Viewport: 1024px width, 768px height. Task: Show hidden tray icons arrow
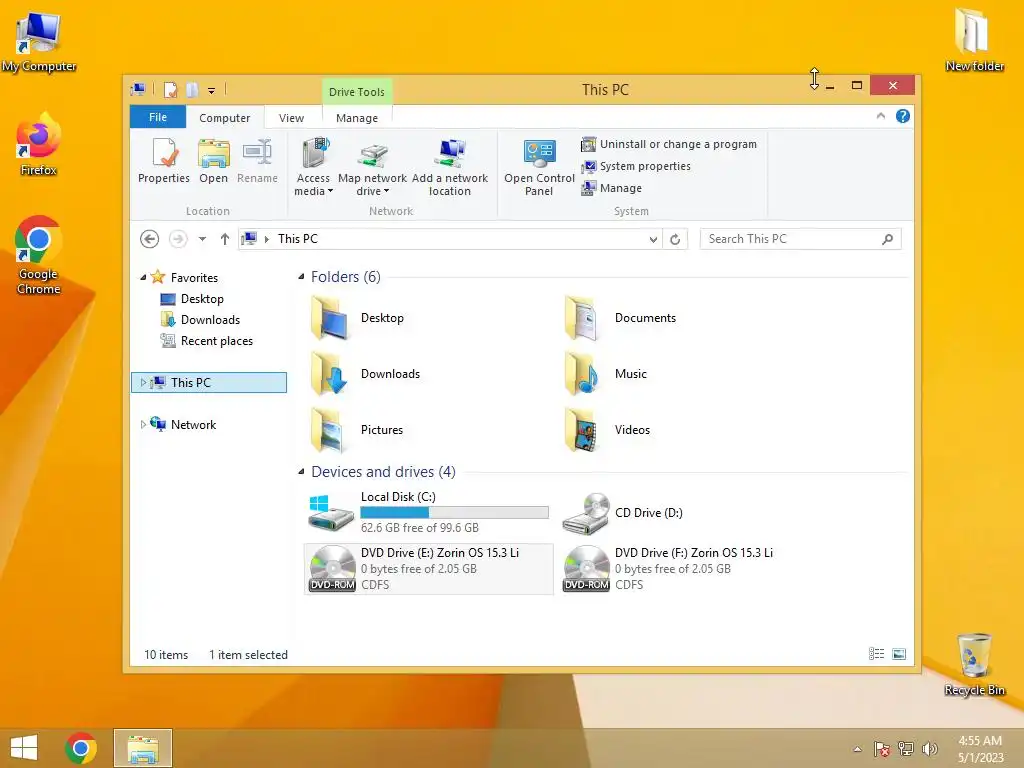857,749
